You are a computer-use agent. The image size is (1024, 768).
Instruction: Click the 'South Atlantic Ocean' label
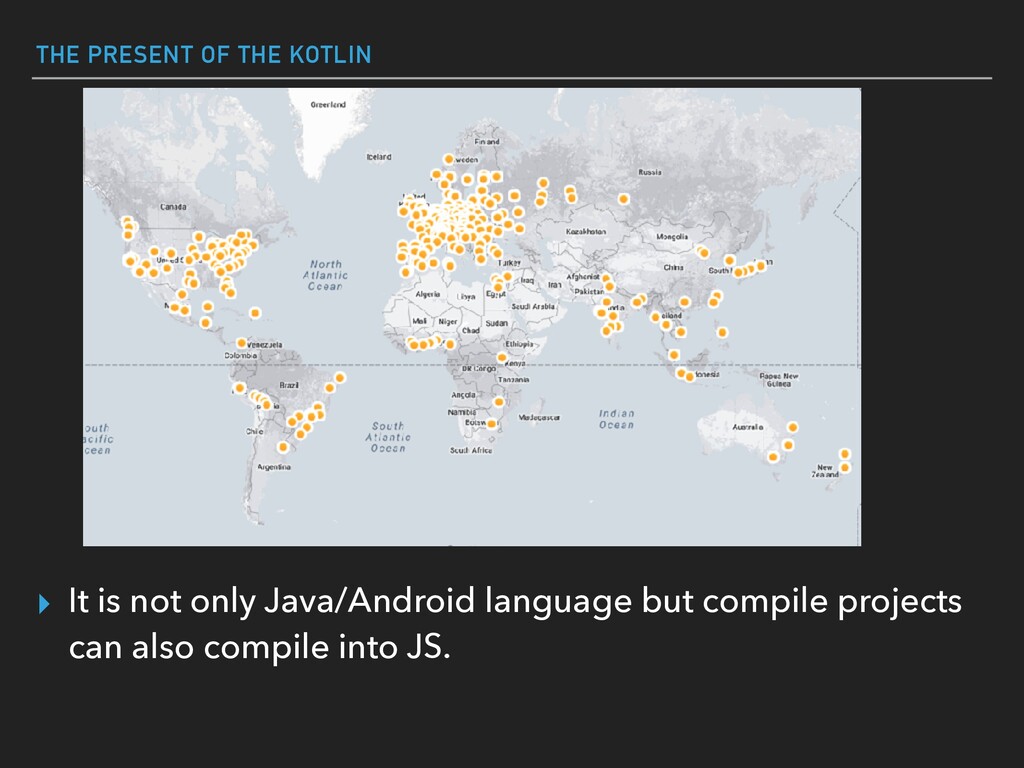pos(388,437)
